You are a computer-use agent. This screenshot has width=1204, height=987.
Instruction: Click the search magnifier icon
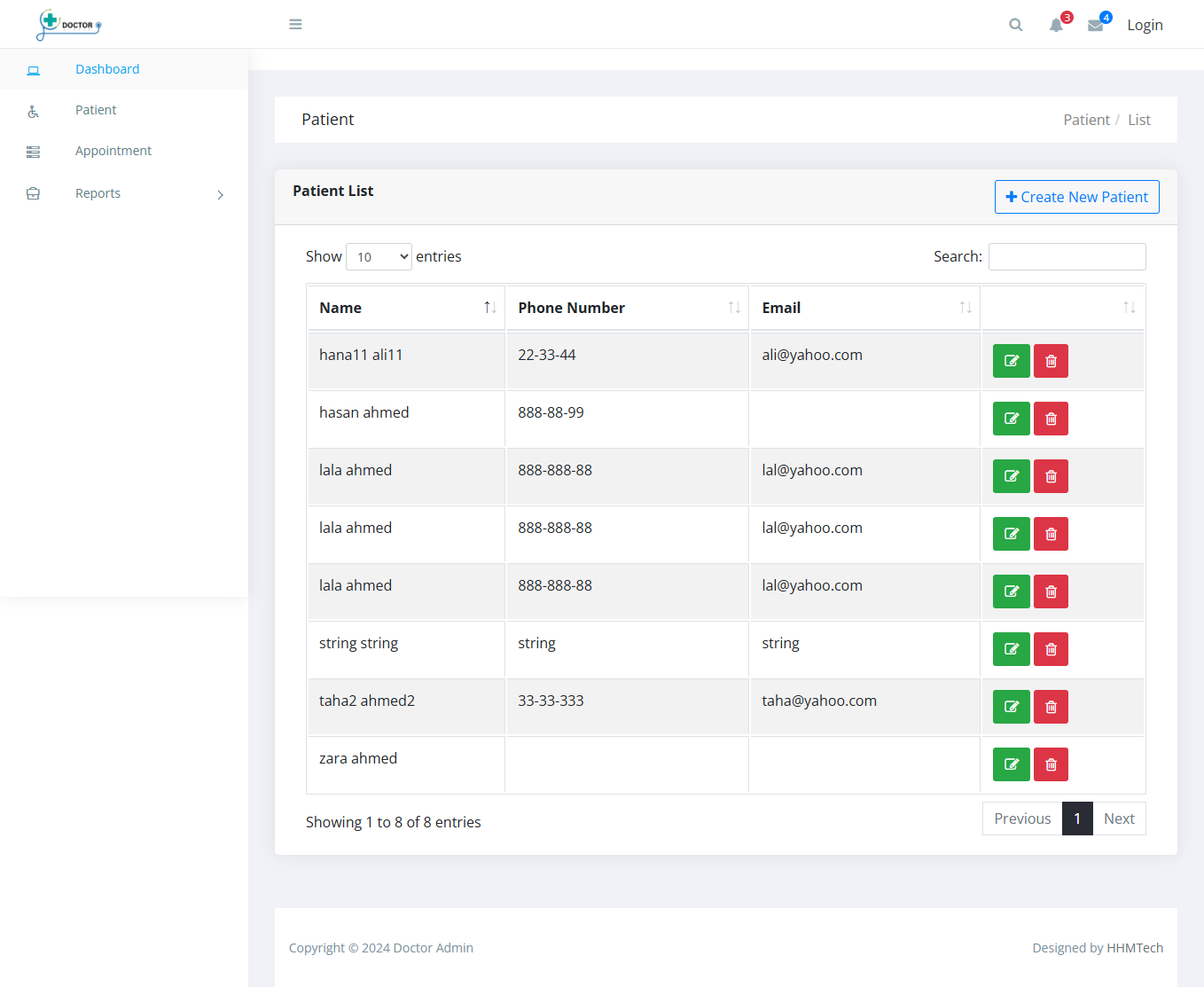(x=1015, y=24)
